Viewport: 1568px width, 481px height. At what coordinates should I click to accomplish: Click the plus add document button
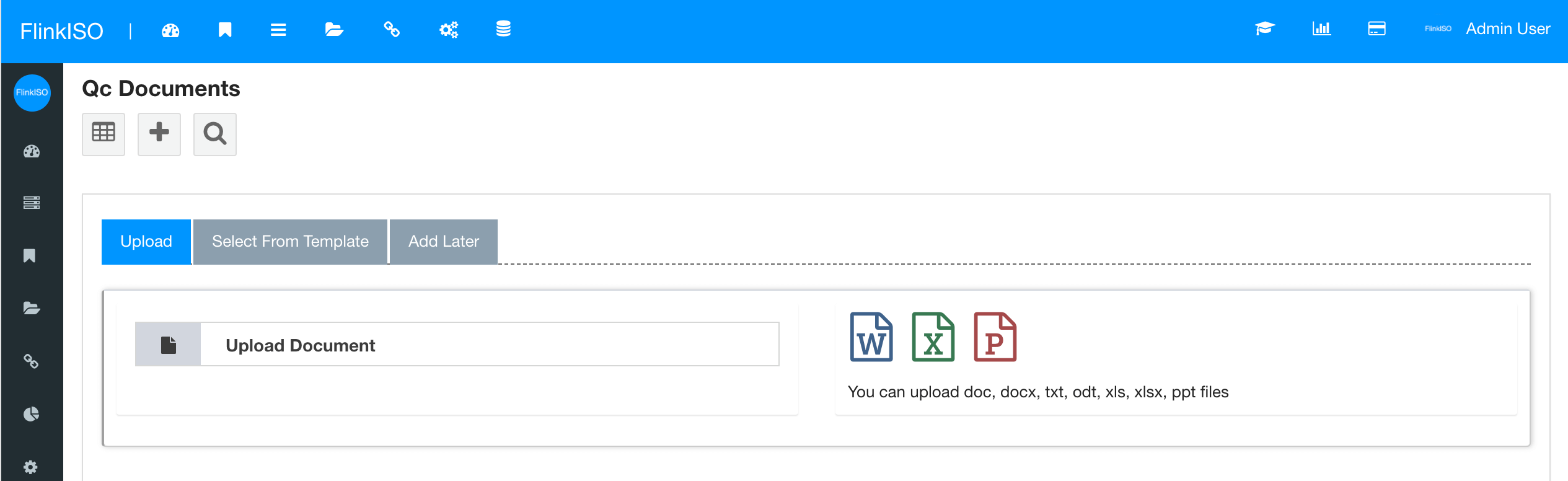159,134
